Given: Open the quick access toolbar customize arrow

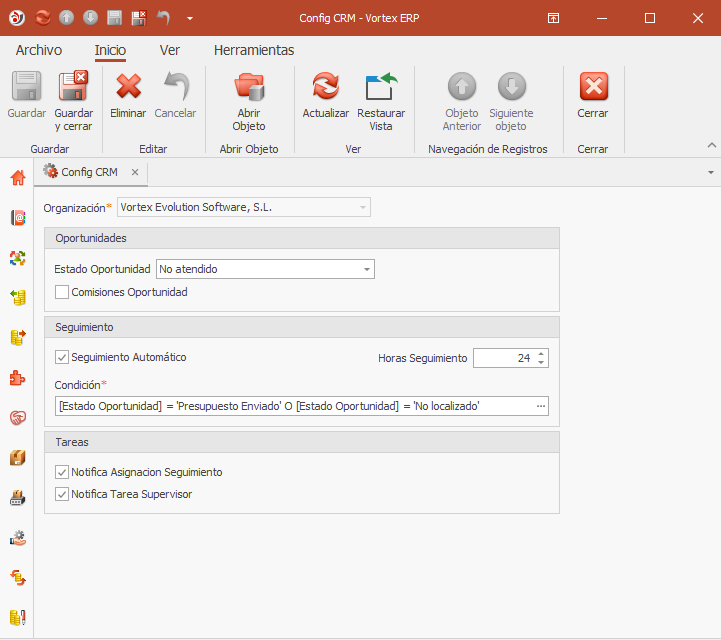Looking at the screenshot, I should (190, 18).
